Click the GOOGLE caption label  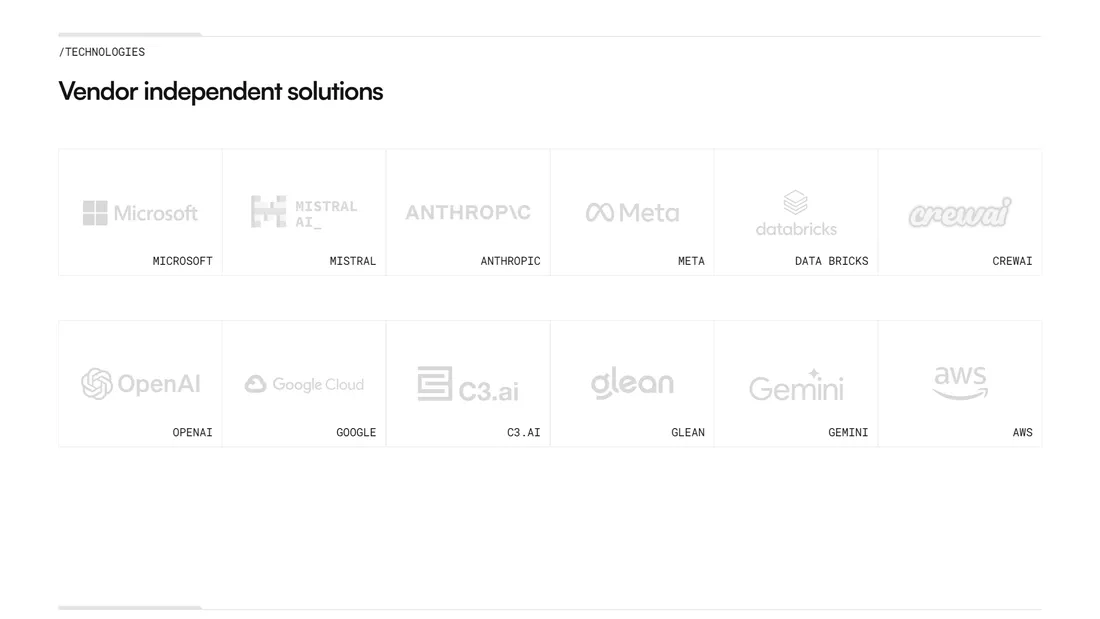(356, 432)
